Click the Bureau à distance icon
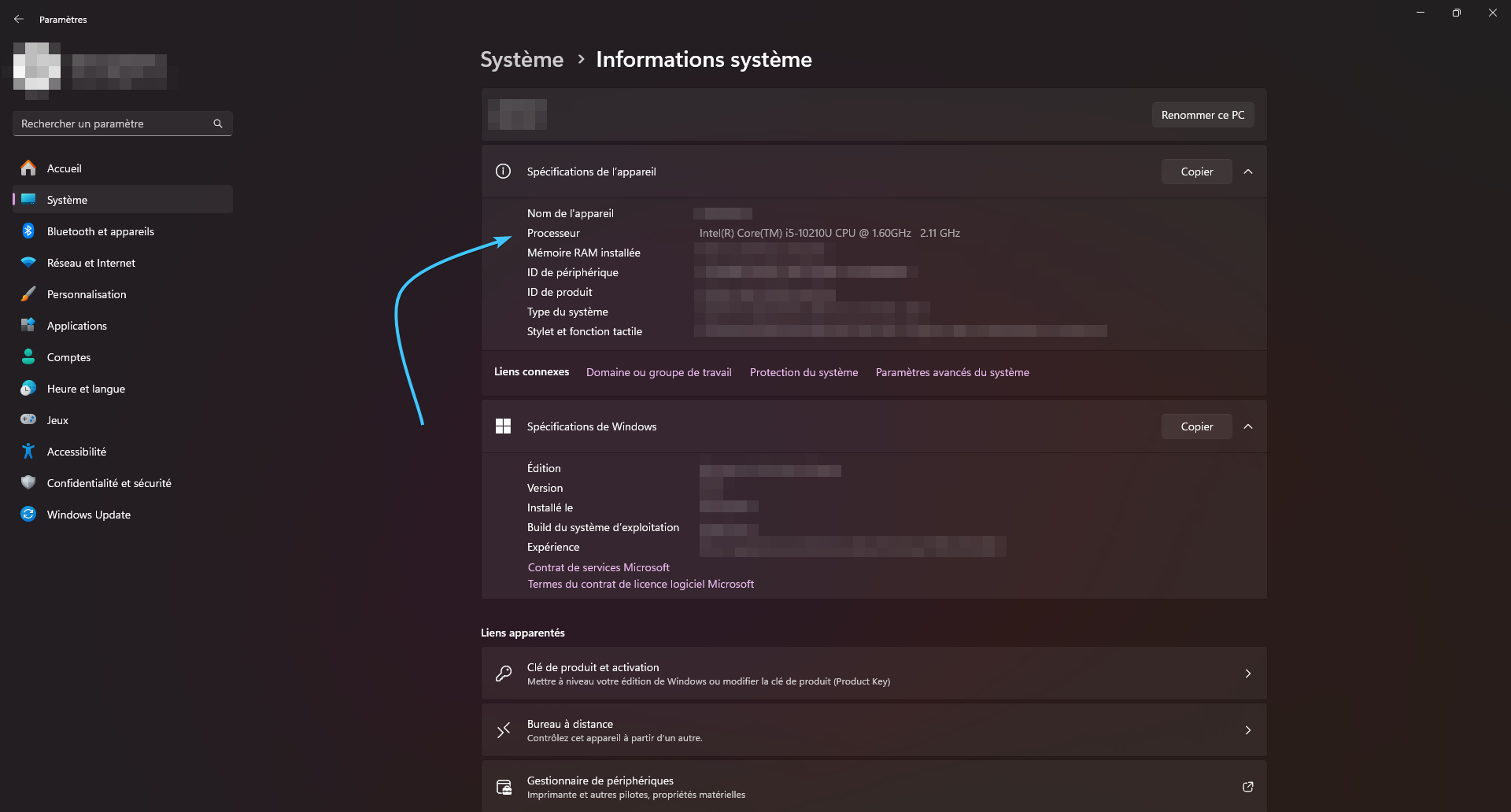Viewport: 1511px width, 812px height. 504,730
